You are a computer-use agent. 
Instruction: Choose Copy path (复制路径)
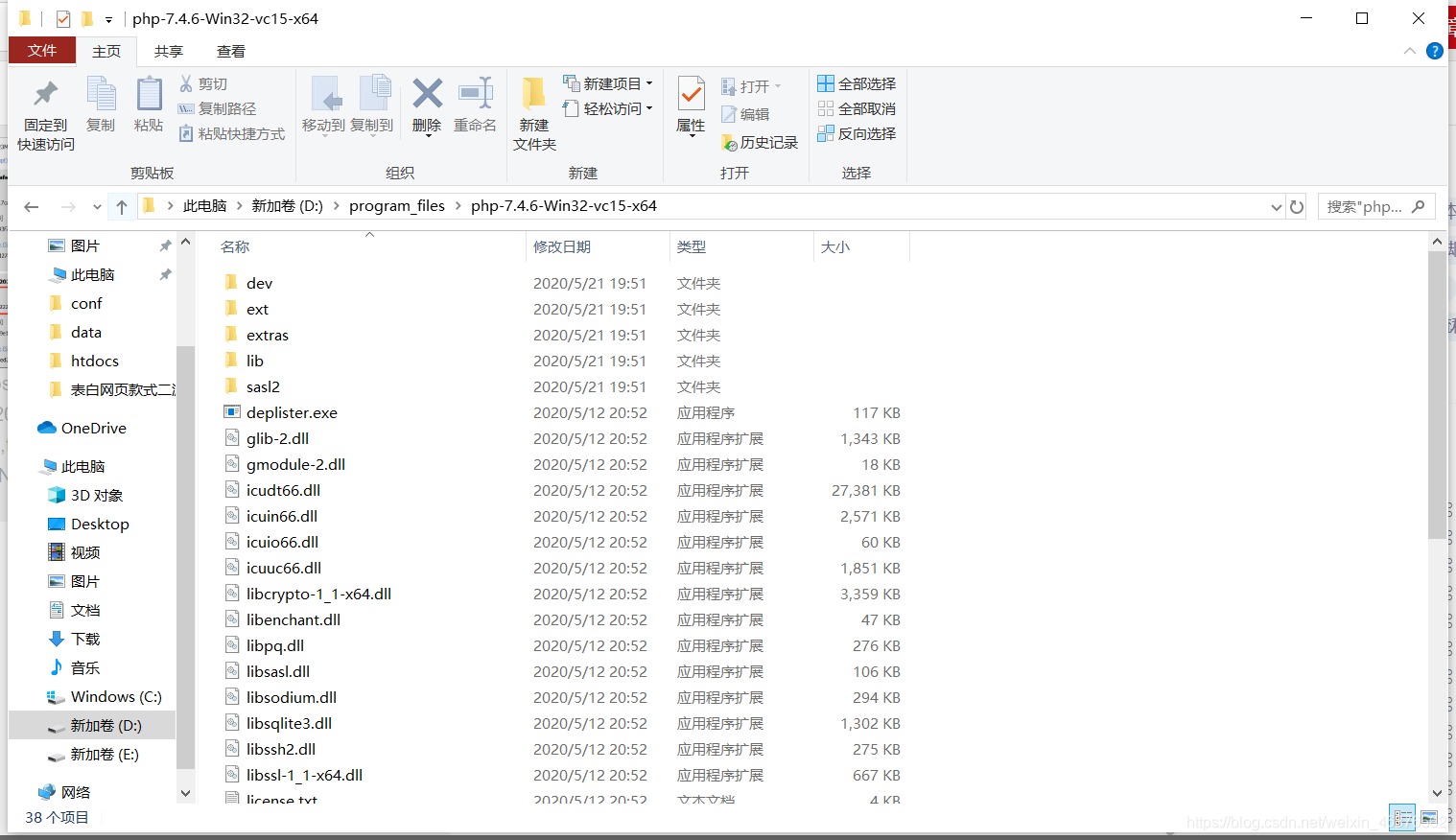(218, 109)
